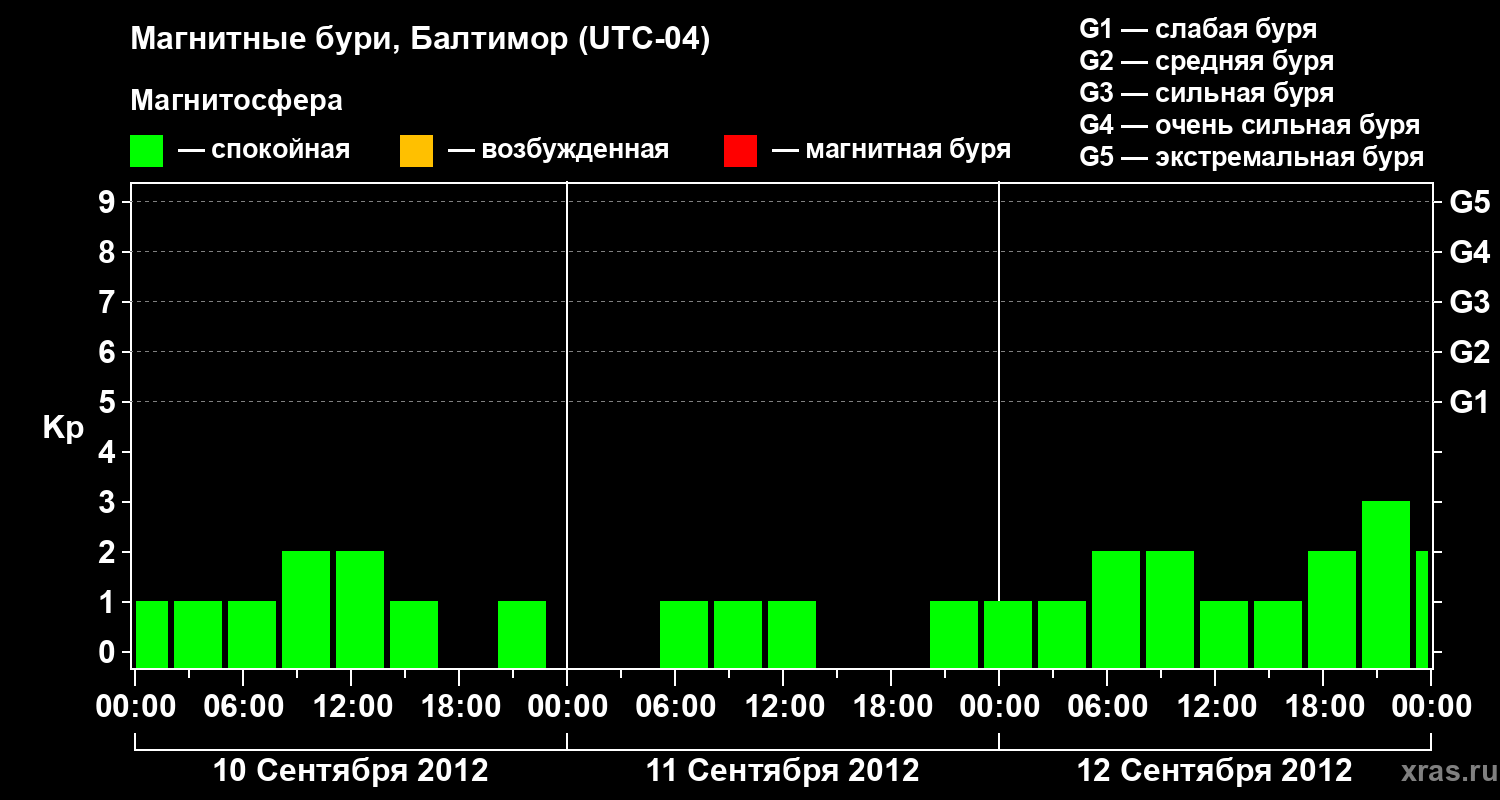Click the orange возбужденная legend swatch
Viewport: 1500px width, 800px height.
pos(416,150)
